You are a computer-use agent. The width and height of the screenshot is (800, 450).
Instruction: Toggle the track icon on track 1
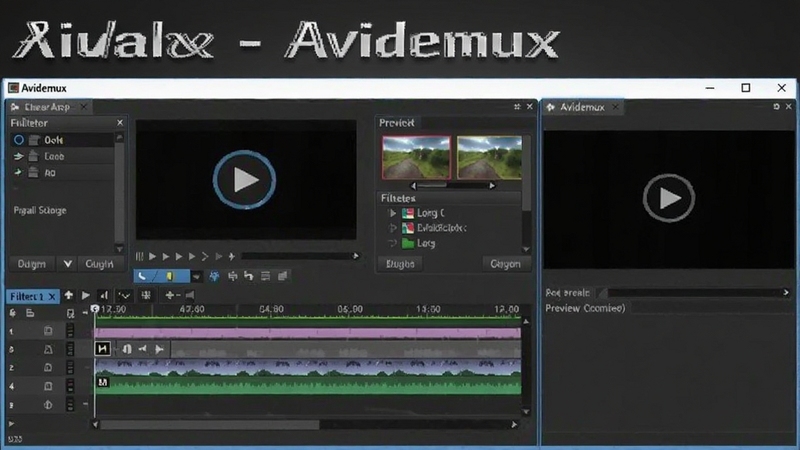[x=48, y=331]
